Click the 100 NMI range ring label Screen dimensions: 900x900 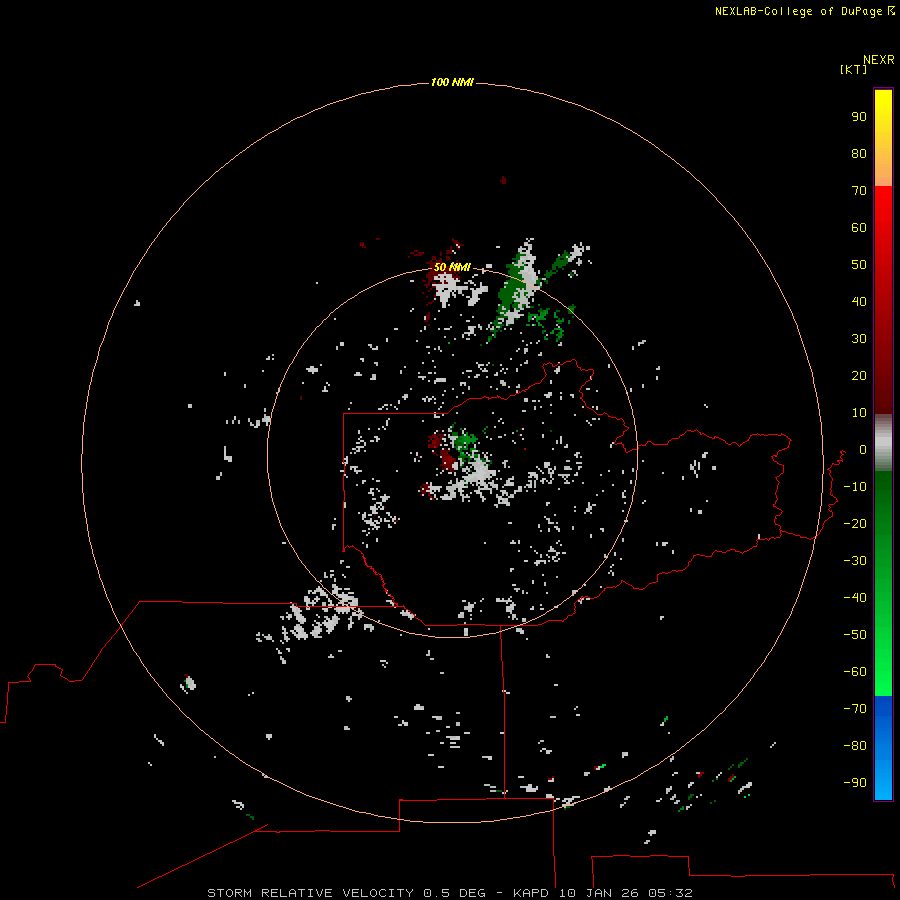pos(452,83)
